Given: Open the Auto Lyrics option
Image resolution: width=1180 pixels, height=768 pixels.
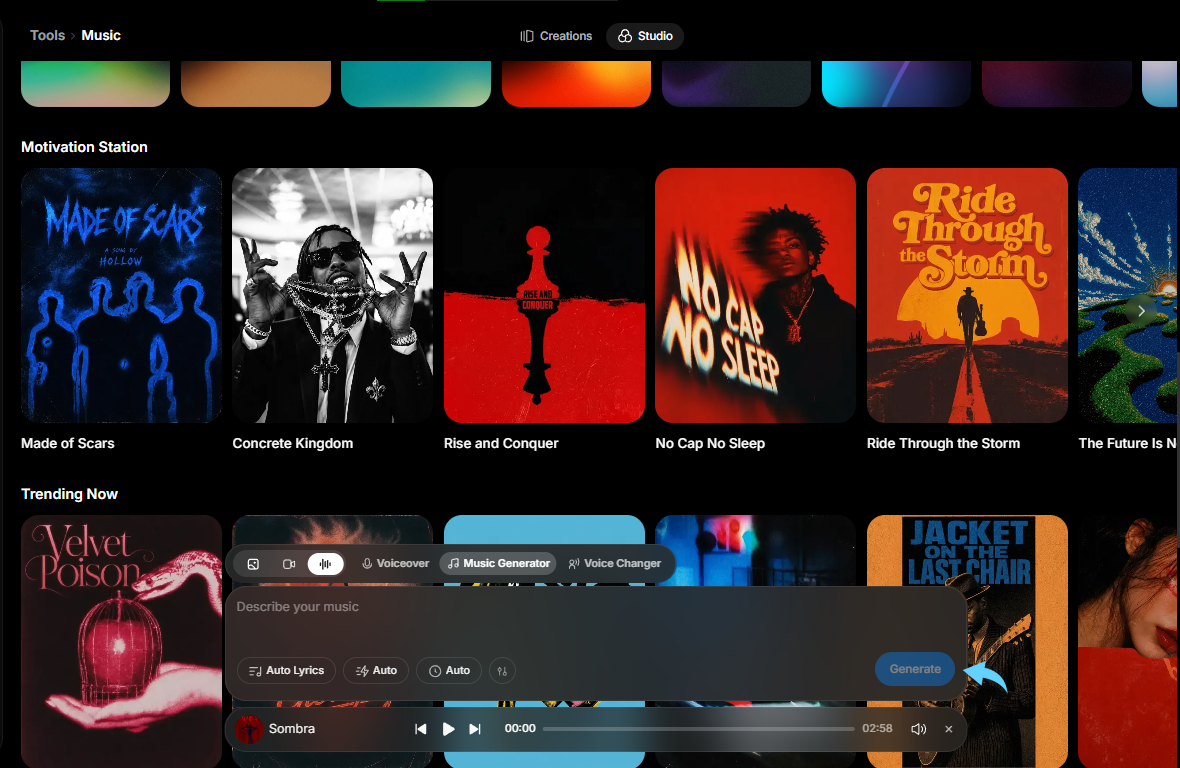Looking at the screenshot, I should pyautogui.click(x=286, y=670).
